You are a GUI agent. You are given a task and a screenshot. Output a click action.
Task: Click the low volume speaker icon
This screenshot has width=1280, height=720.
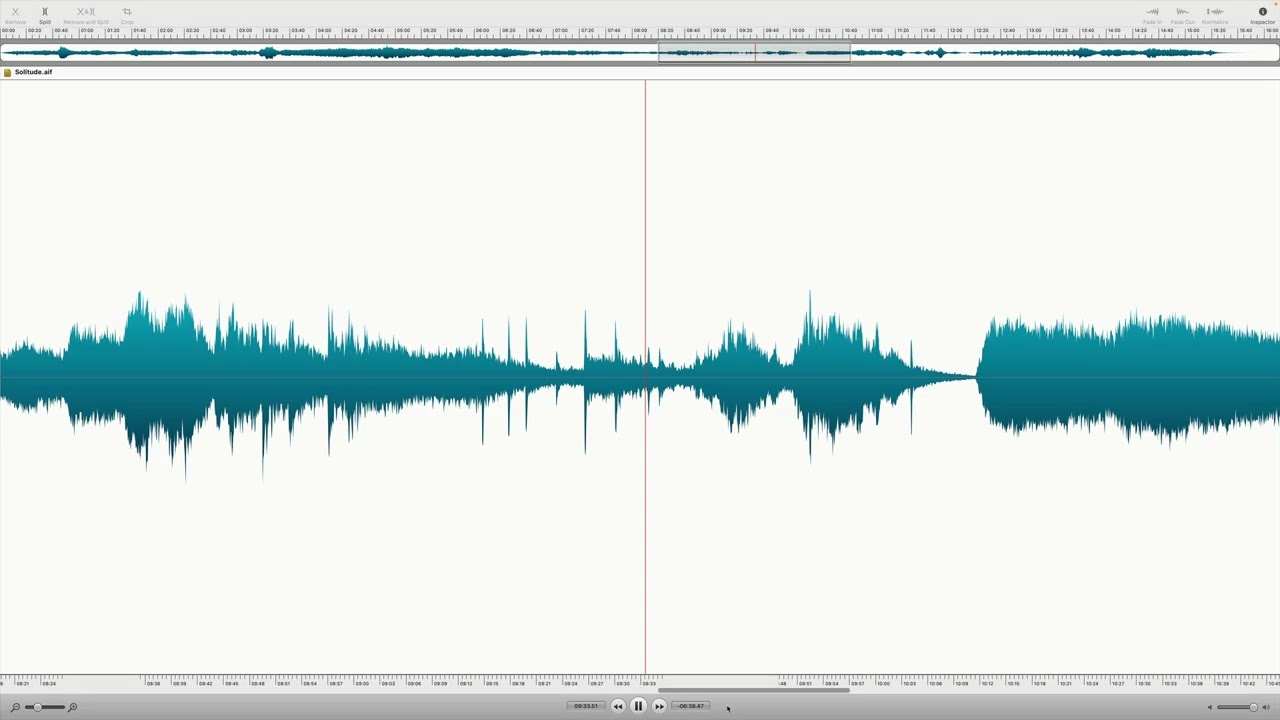(x=1209, y=707)
